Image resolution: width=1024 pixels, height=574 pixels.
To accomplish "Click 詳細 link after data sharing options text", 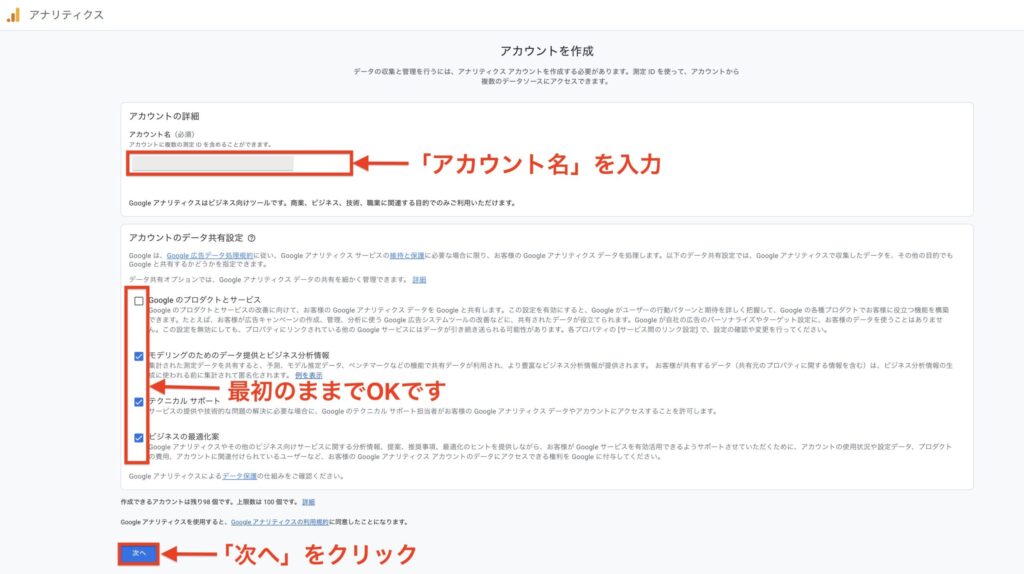I will point(419,280).
